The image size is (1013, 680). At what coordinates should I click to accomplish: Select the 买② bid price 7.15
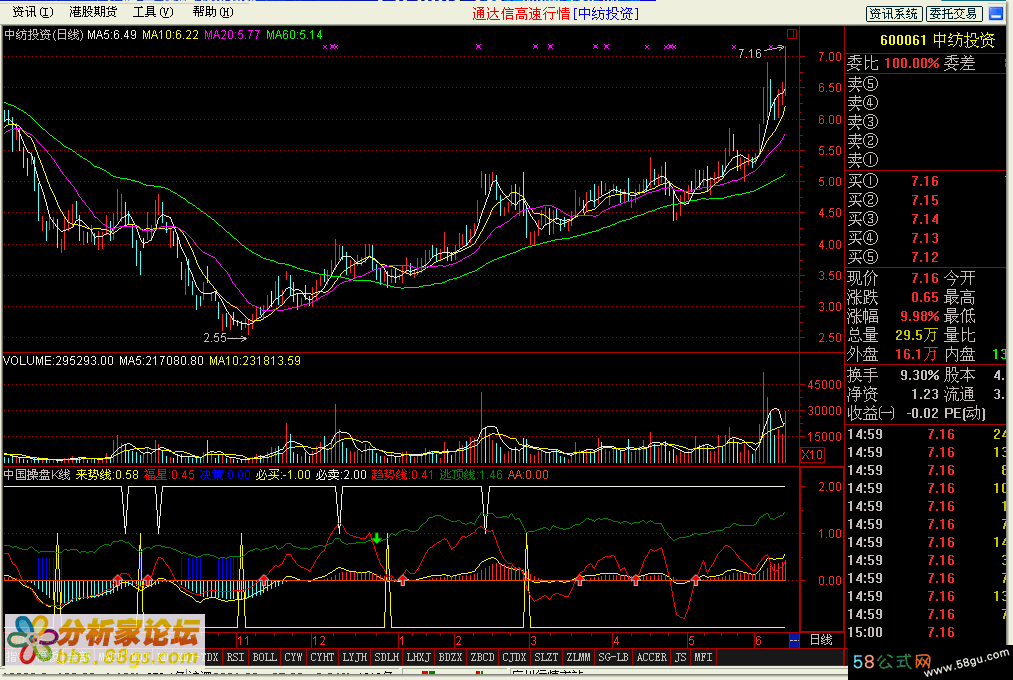[924, 200]
